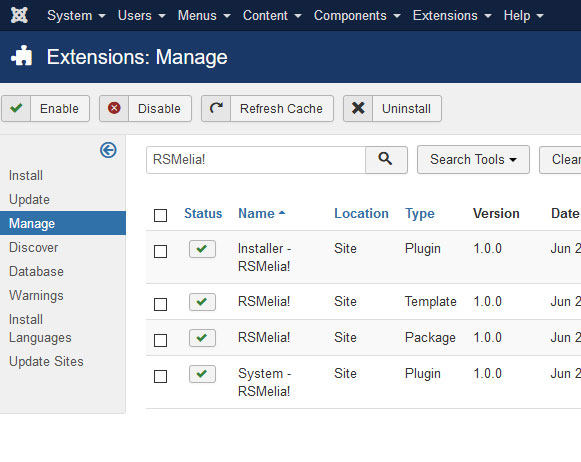This screenshot has height=462, width=581.
Task: Select Manage in the sidebar
Action: click(63, 223)
